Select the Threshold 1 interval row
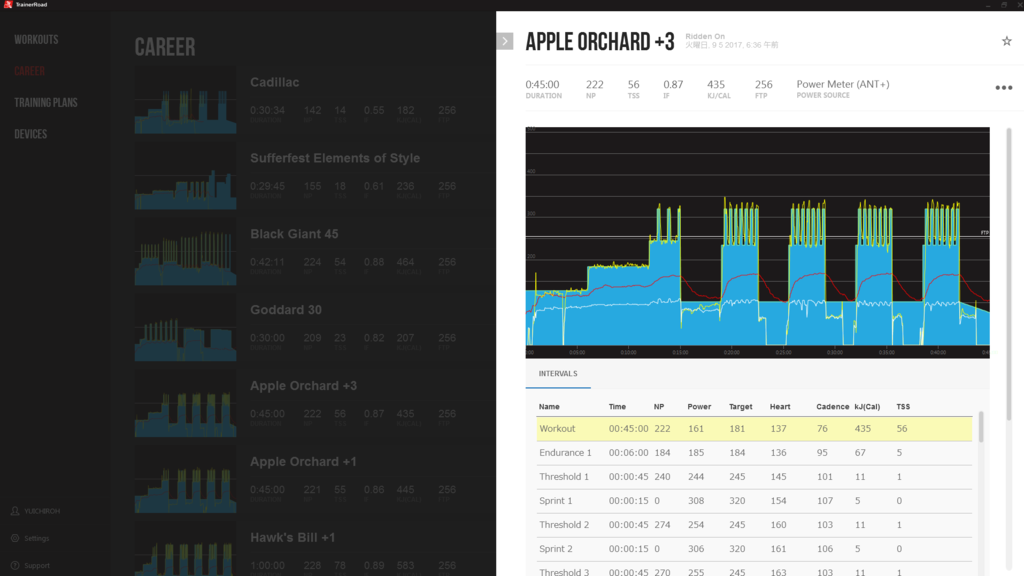The width and height of the screenshot is (1024, 576). tap(754, 477)
